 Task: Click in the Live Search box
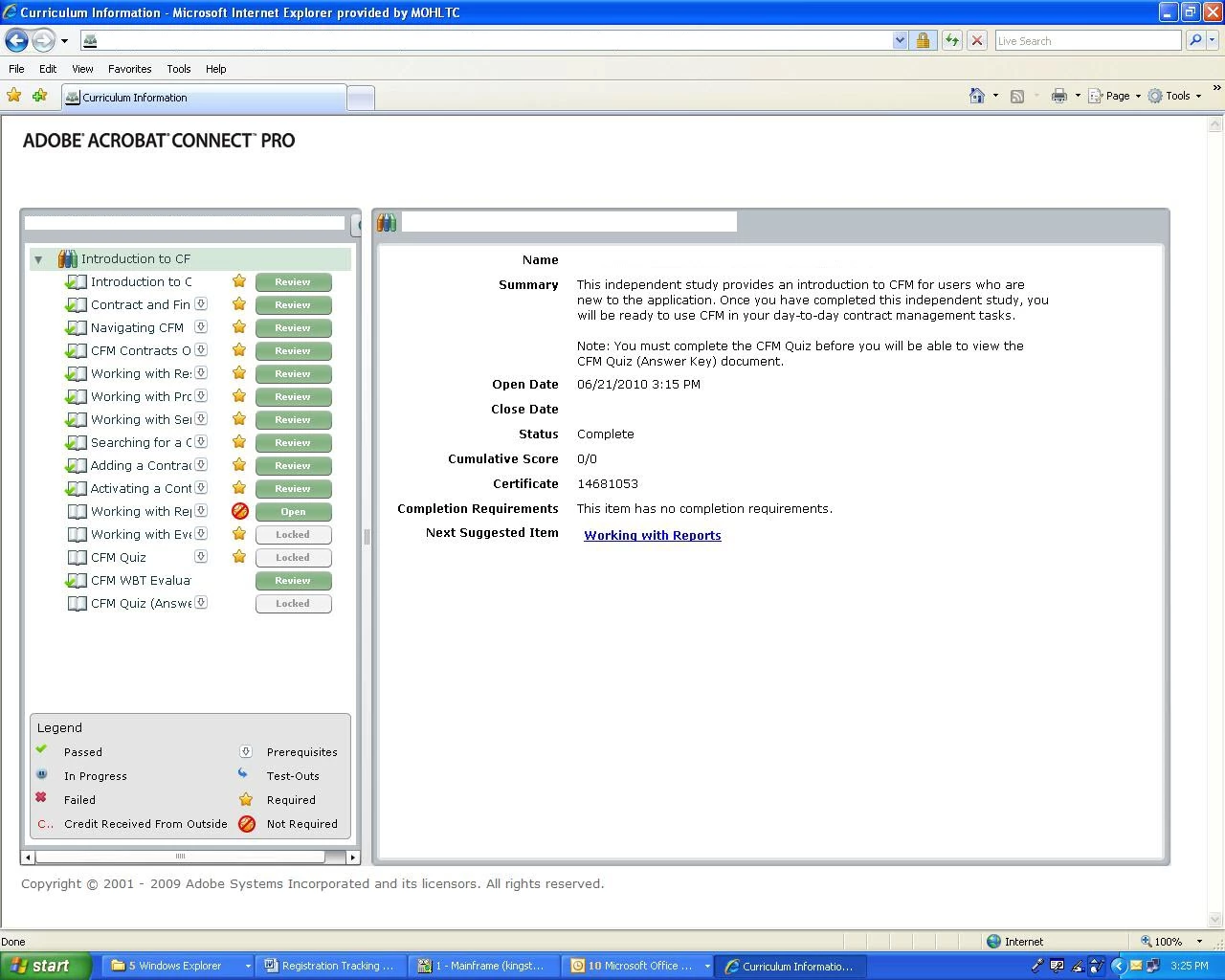point(1088,40)
